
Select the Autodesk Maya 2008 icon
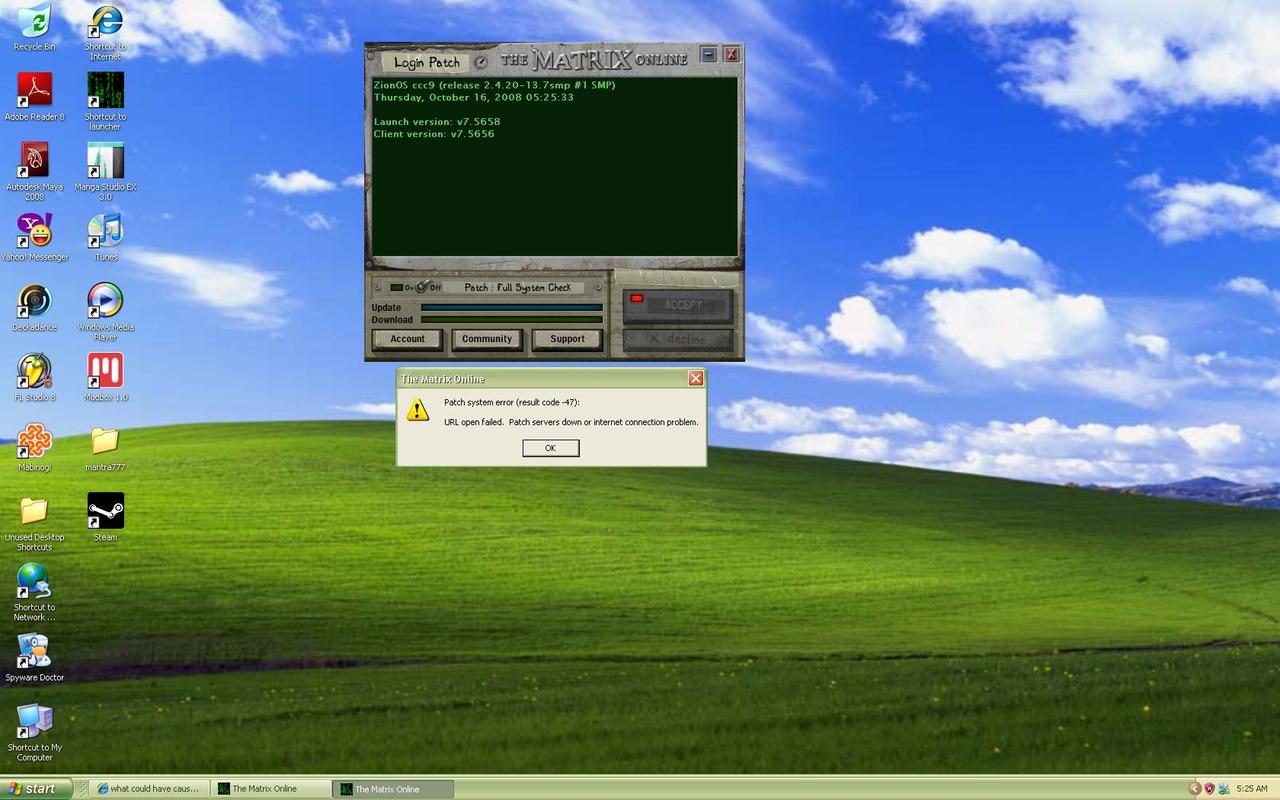(34, 172)
